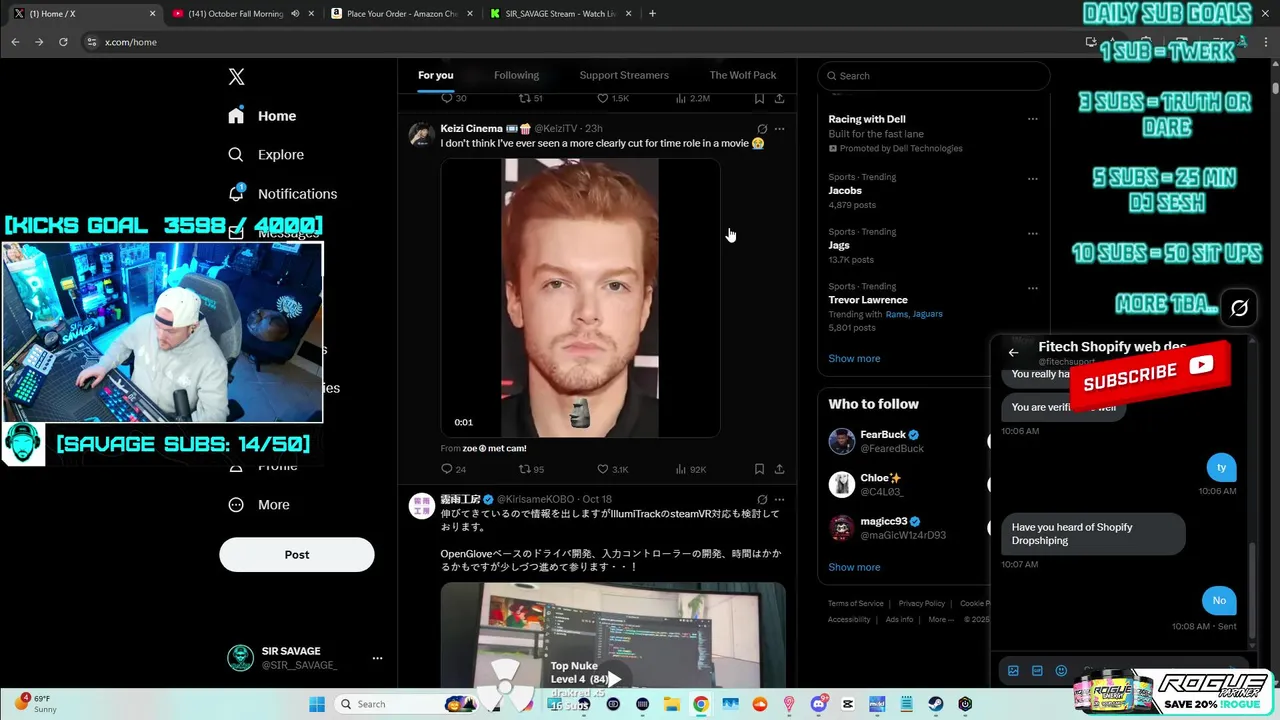Screen dimensions: 1280x720
Task: Open a new browser tab
Action: [x=652, y=14]
